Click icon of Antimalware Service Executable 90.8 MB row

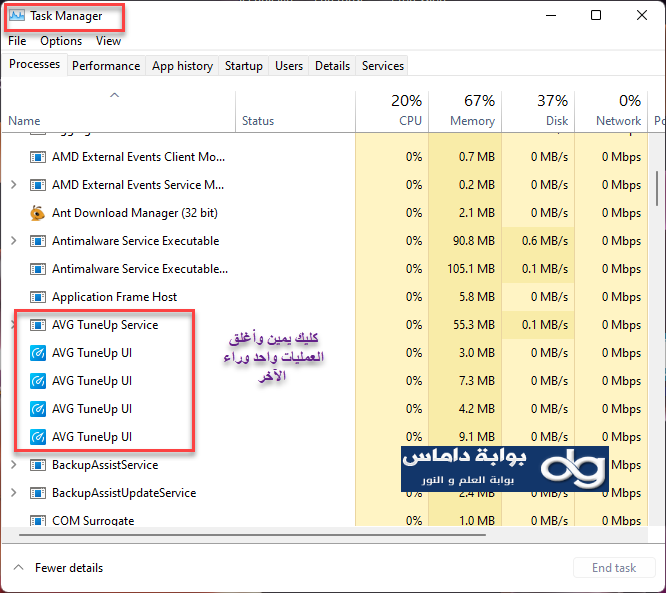[38, 241]
